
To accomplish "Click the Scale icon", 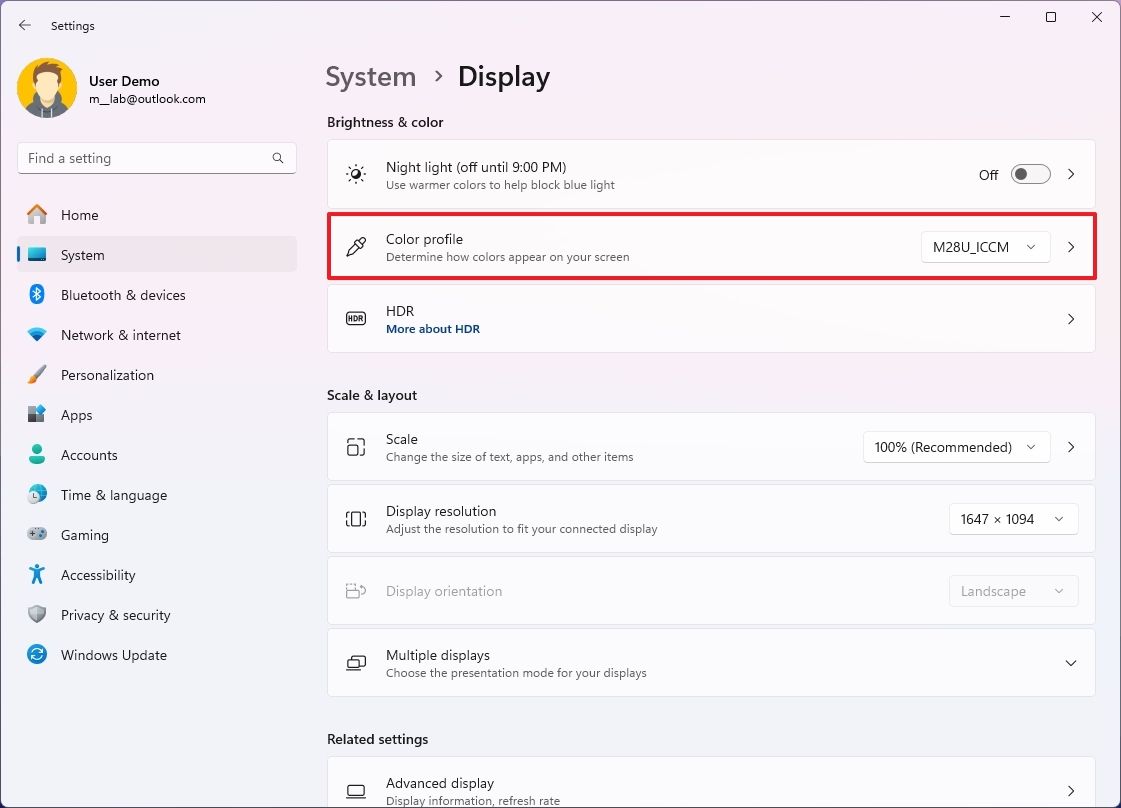I will point(355,447).
